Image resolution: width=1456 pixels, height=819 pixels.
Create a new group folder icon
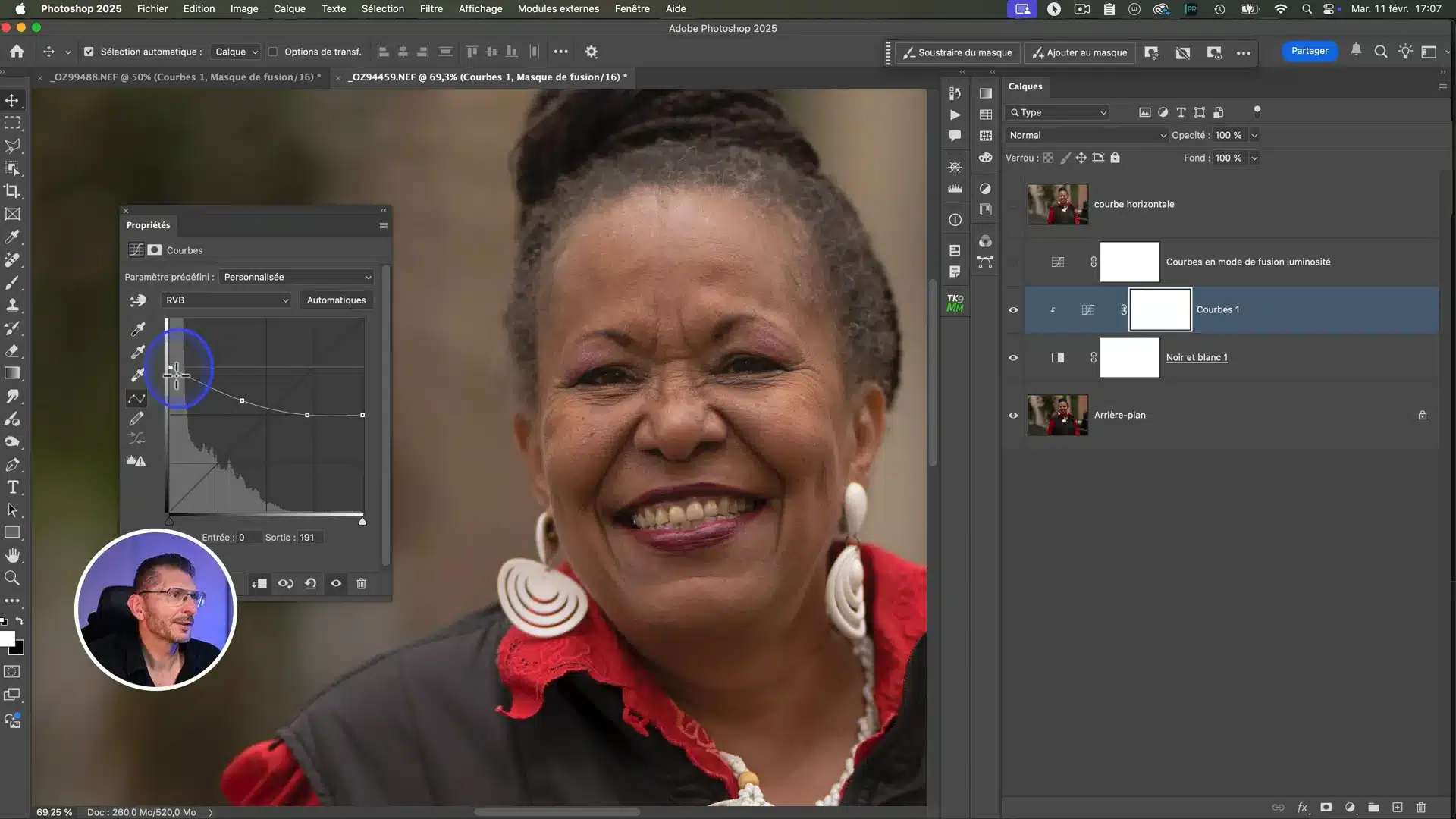click(1373, 807)
